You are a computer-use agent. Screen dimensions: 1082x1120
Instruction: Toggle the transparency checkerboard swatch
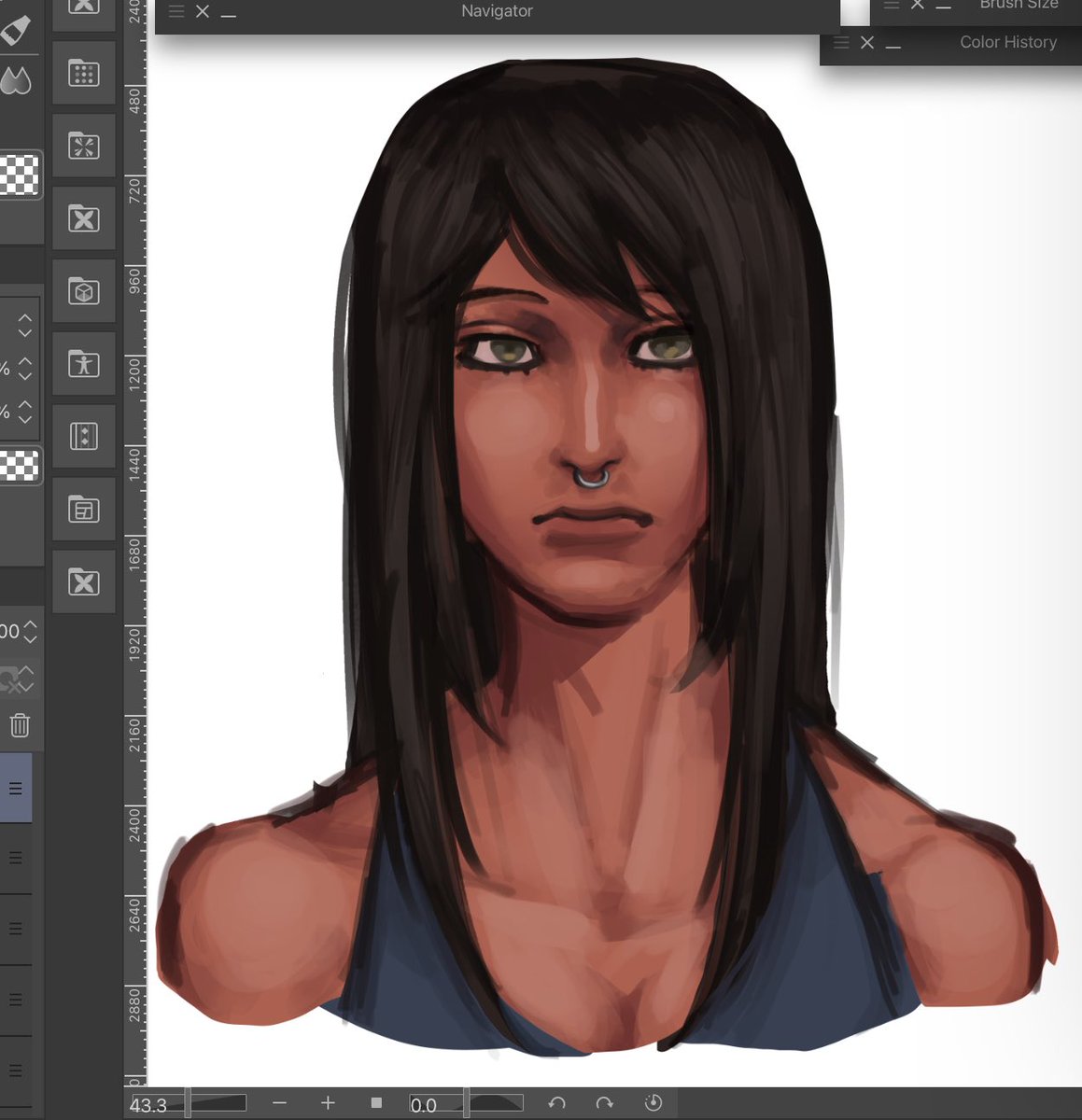[21, 175]
